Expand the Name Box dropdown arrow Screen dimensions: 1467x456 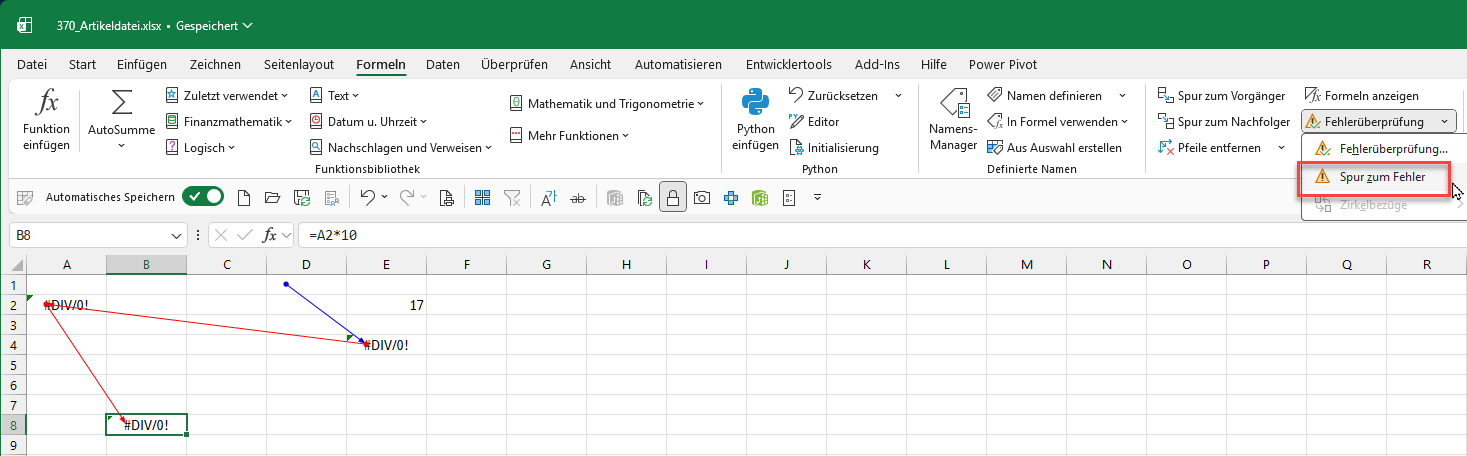176,236
